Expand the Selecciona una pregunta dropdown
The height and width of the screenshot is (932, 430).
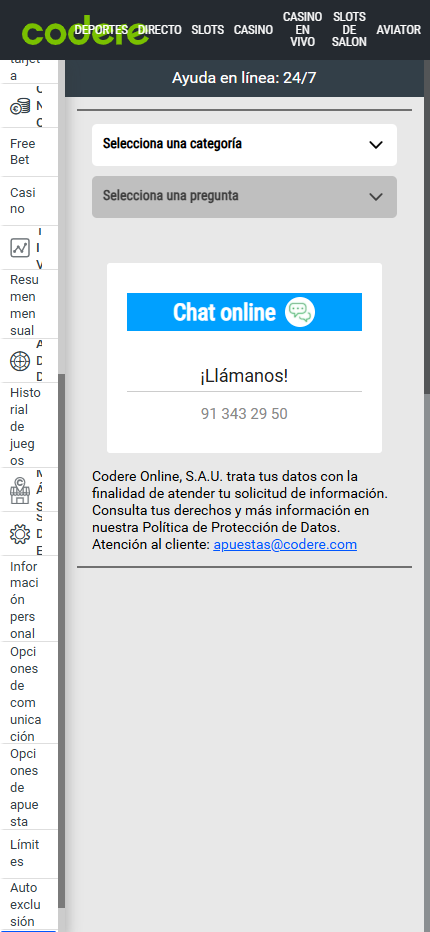pyautogui.click(x=244, y=197)
